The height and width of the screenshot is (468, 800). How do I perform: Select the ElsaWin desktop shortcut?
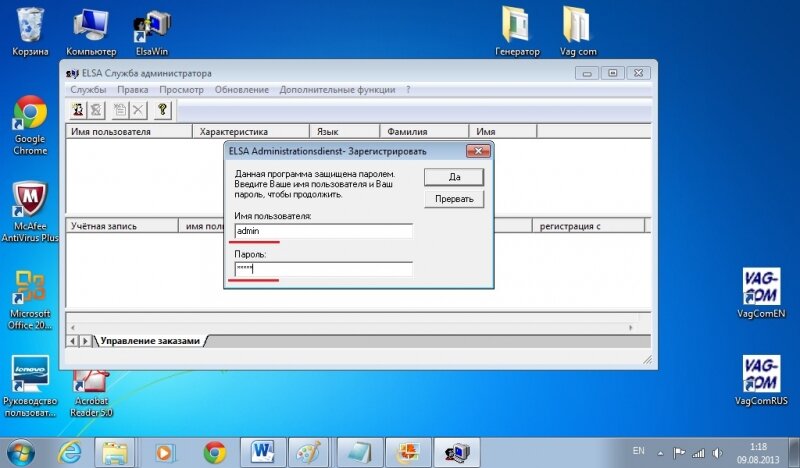pos(152,32)
